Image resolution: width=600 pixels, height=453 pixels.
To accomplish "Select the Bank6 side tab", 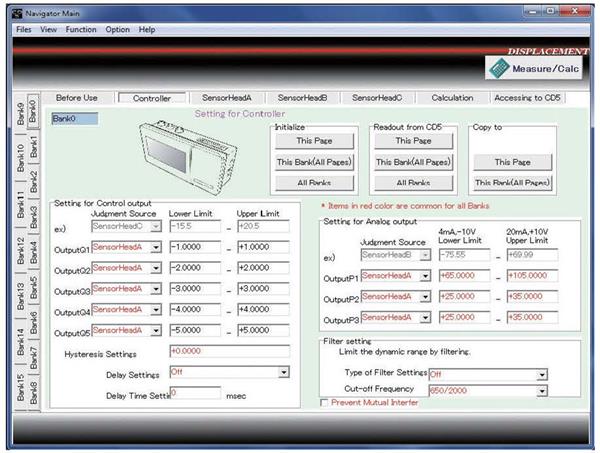I will pyautogui.click(x=33, y=323).
